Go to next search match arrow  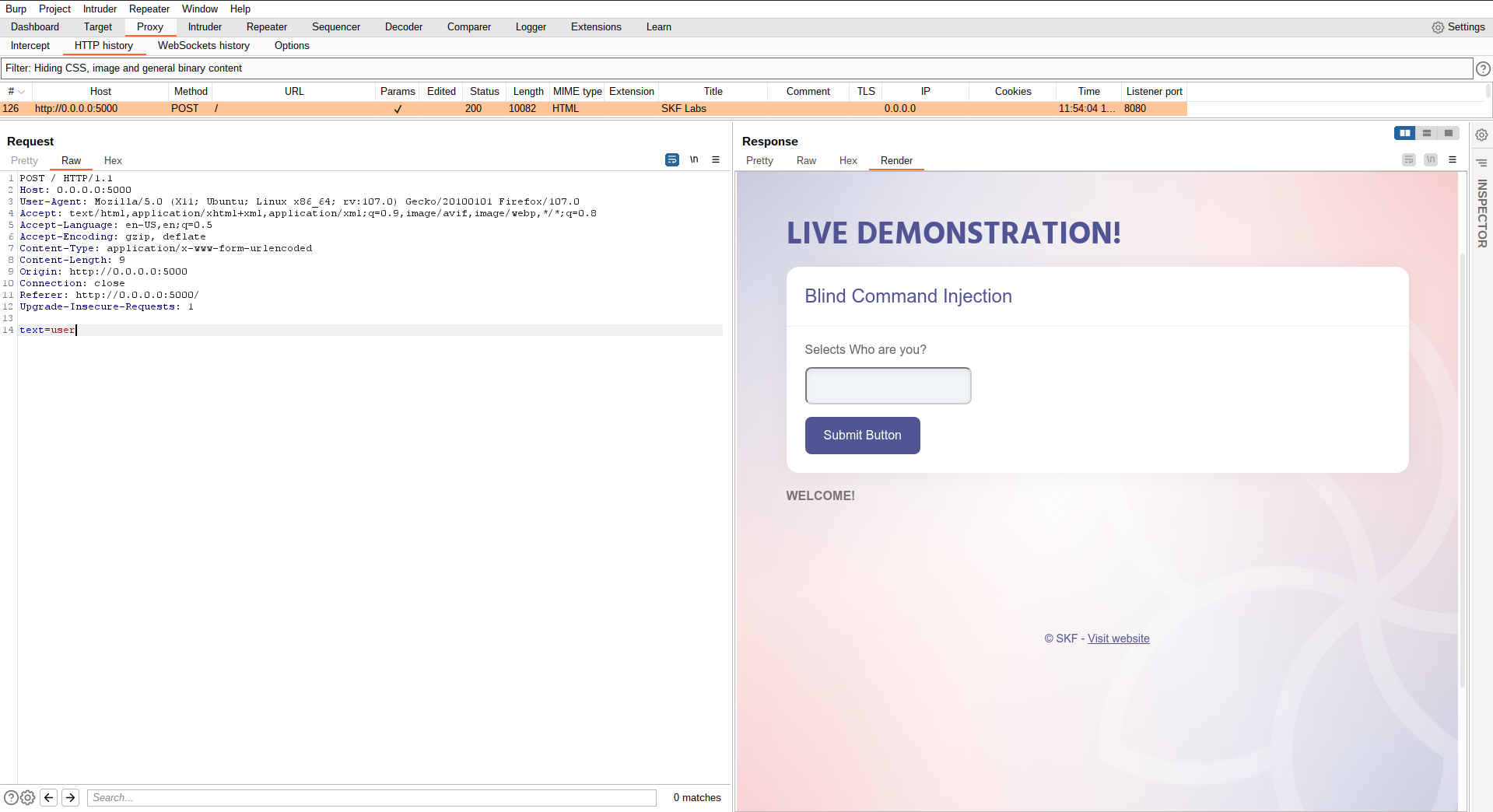pos(71,797)
